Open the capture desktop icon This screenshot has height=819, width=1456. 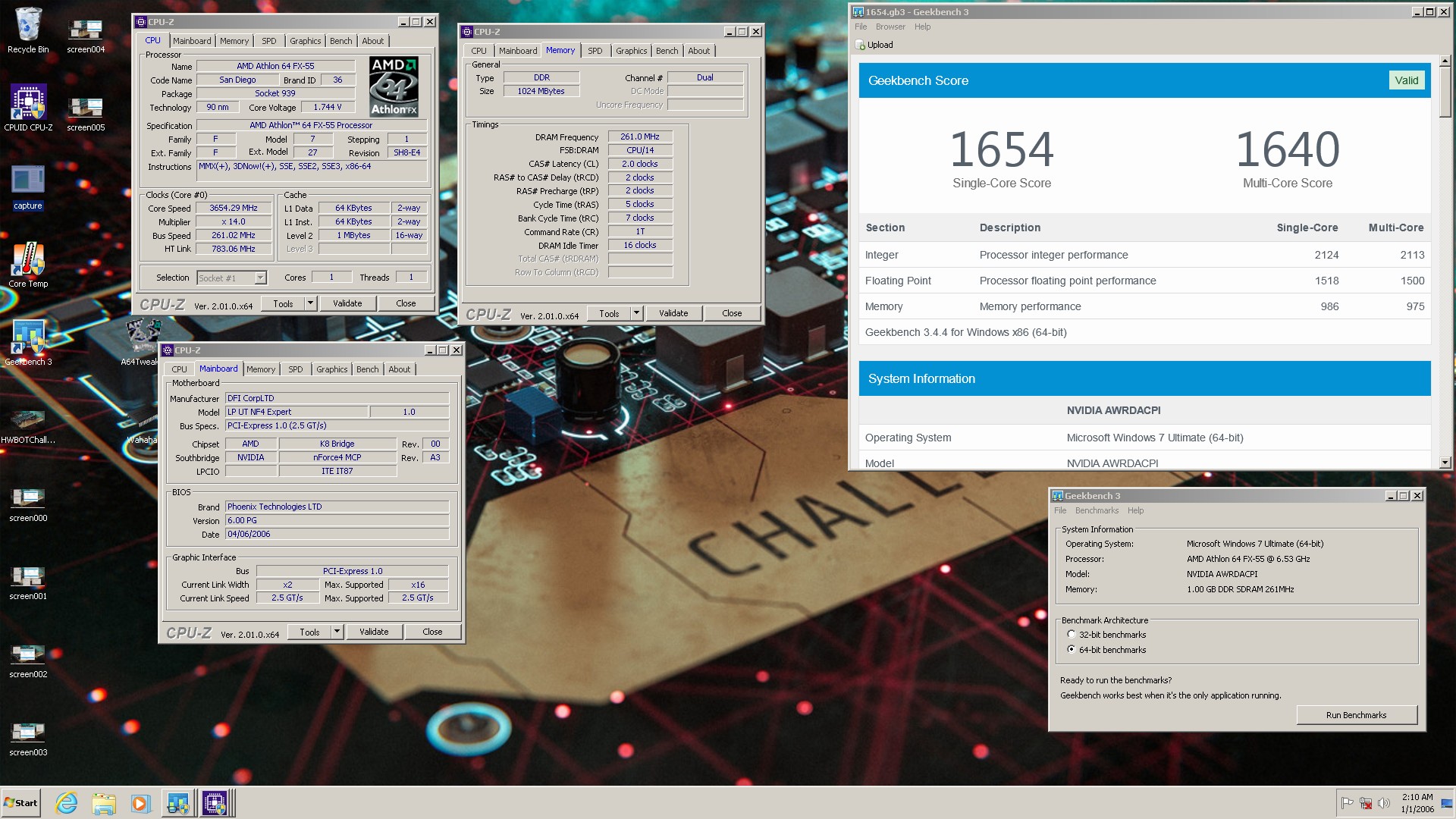click(x=28, y=187)
